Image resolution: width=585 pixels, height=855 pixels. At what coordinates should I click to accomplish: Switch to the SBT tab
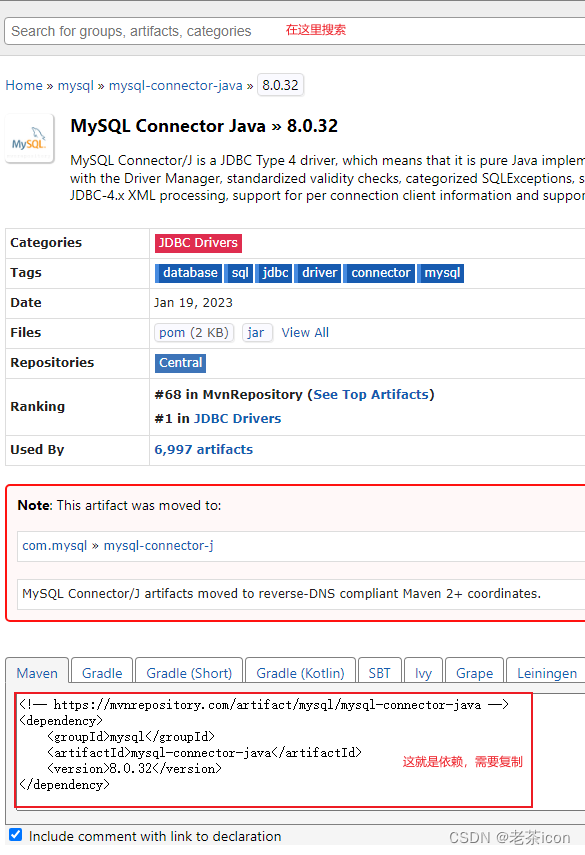[379, 673]
